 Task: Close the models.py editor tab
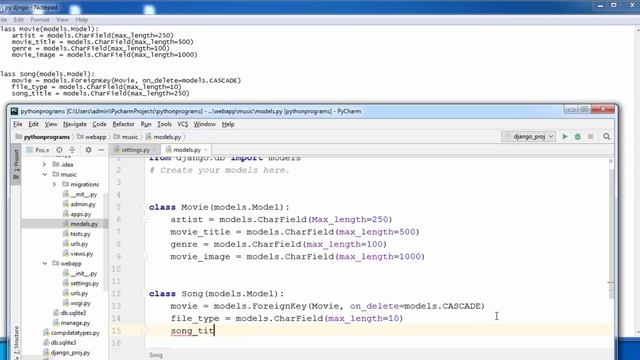click(x=206, y=150)
